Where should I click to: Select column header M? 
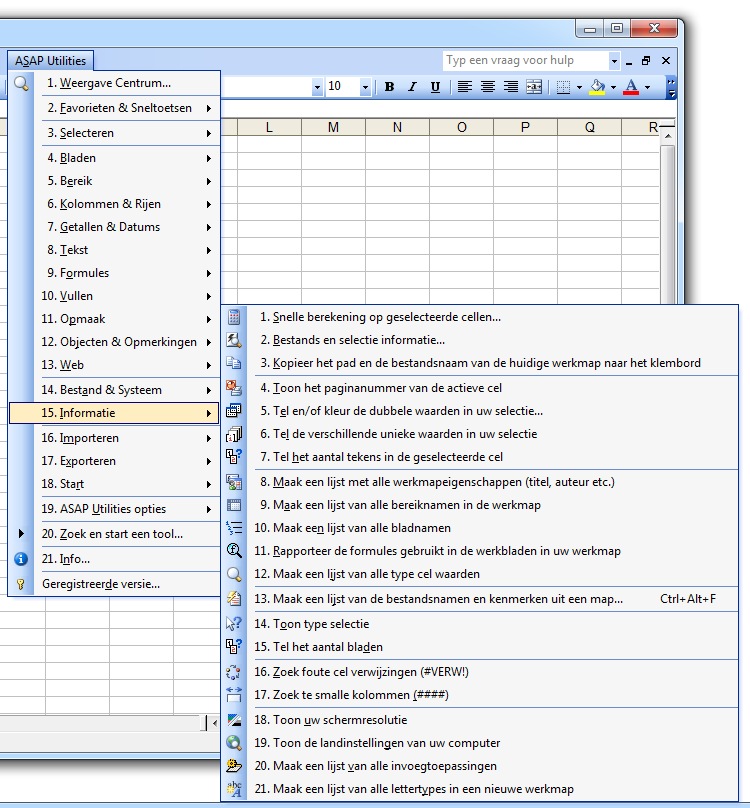pos(333,127)
